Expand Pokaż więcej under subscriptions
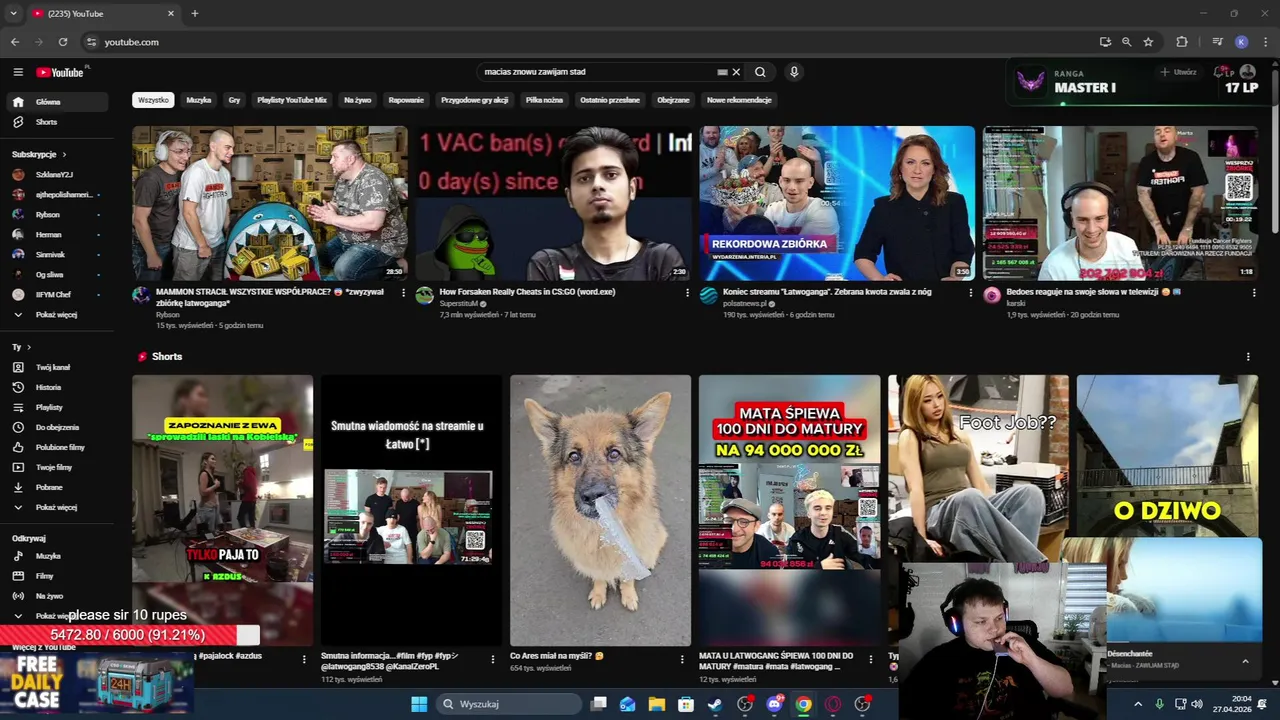Screen dimensions: 1280x720 click(x=58, y=314)
